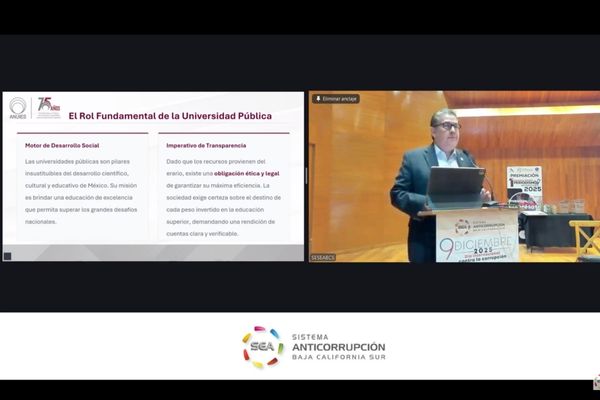
Task: Click the 75 años anniversary logo
Action: (47, 107)
